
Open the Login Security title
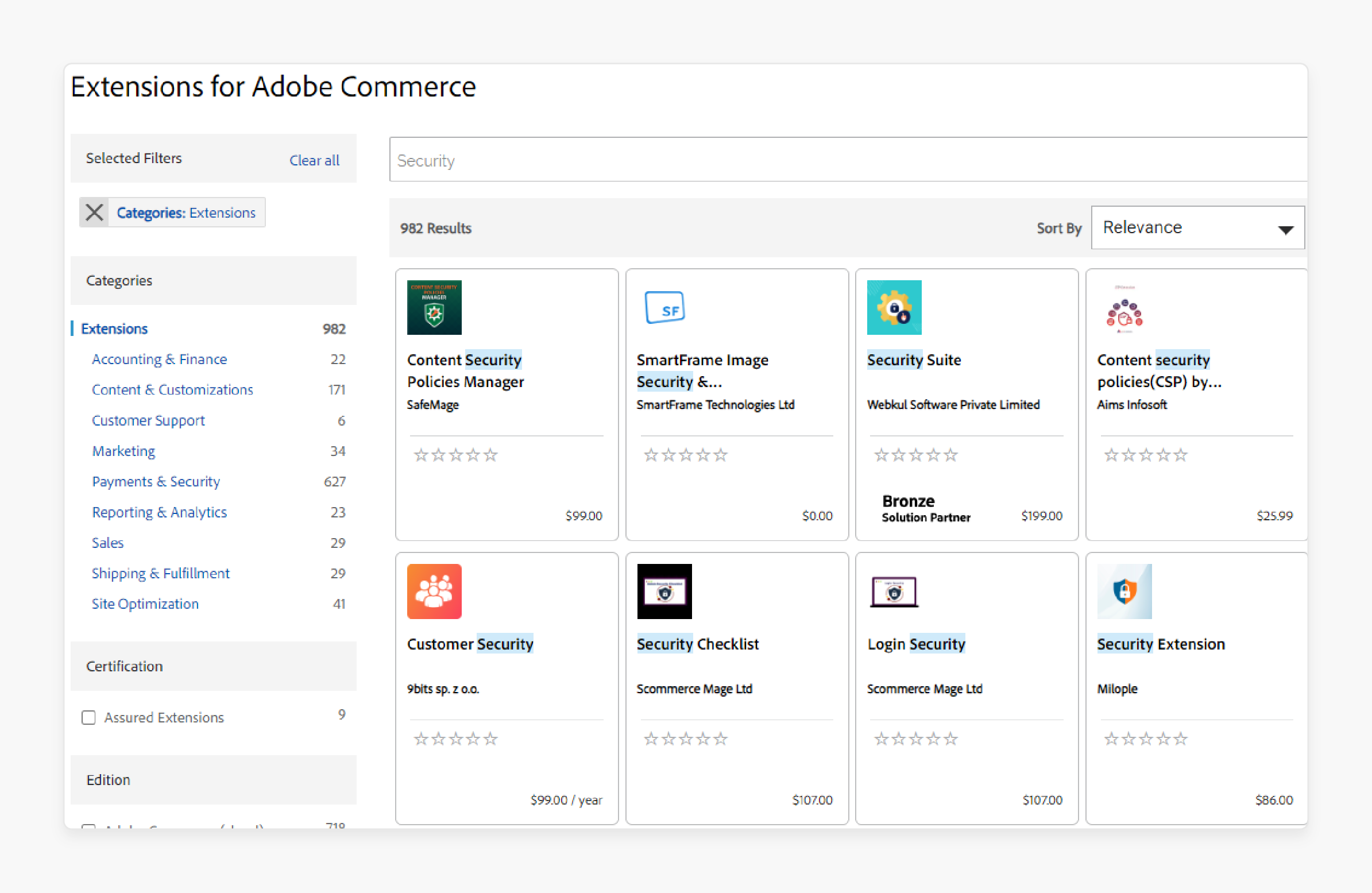point(916,643)
